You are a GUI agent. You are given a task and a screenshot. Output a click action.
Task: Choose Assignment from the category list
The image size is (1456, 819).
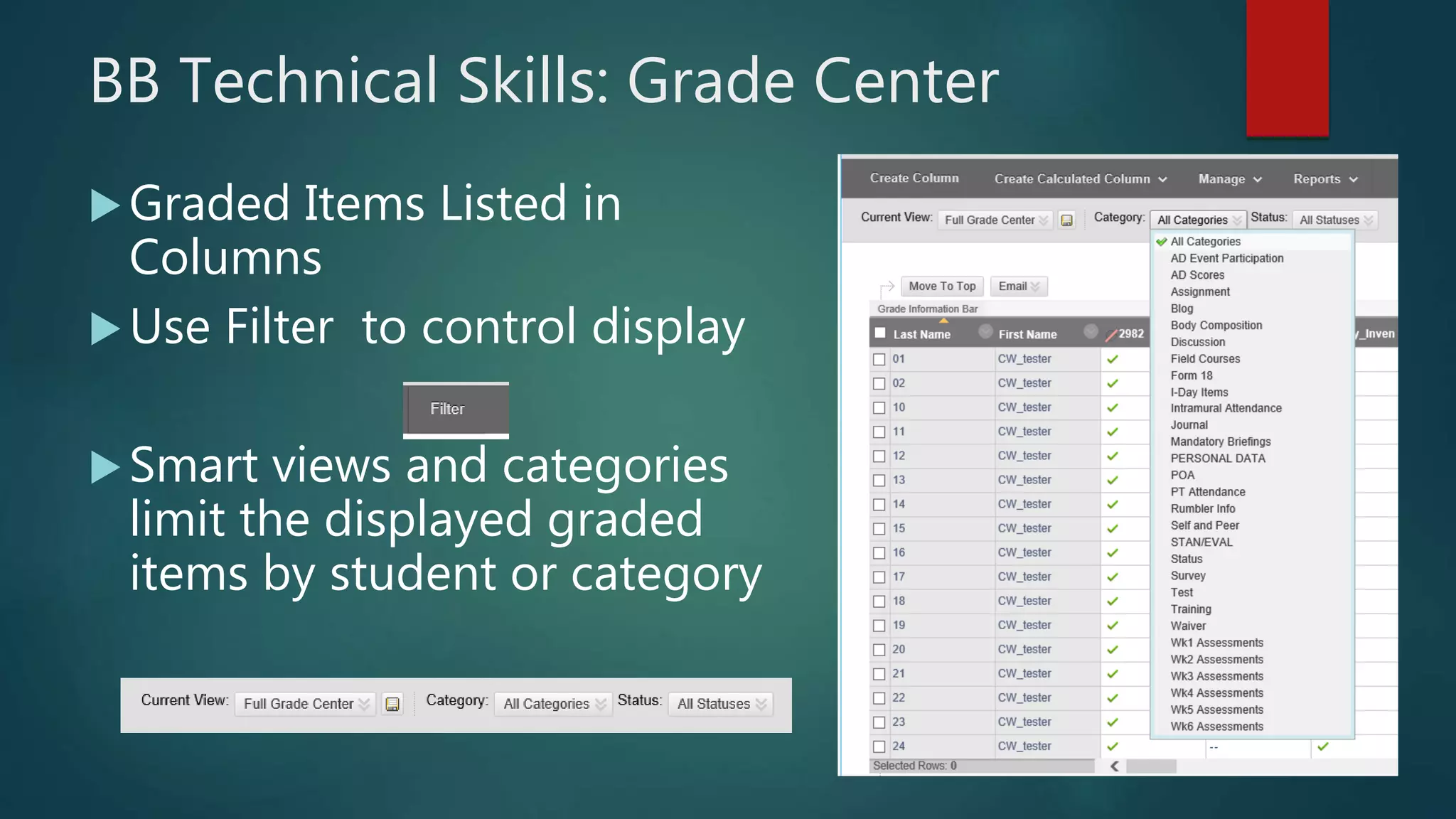point(1200,292)
